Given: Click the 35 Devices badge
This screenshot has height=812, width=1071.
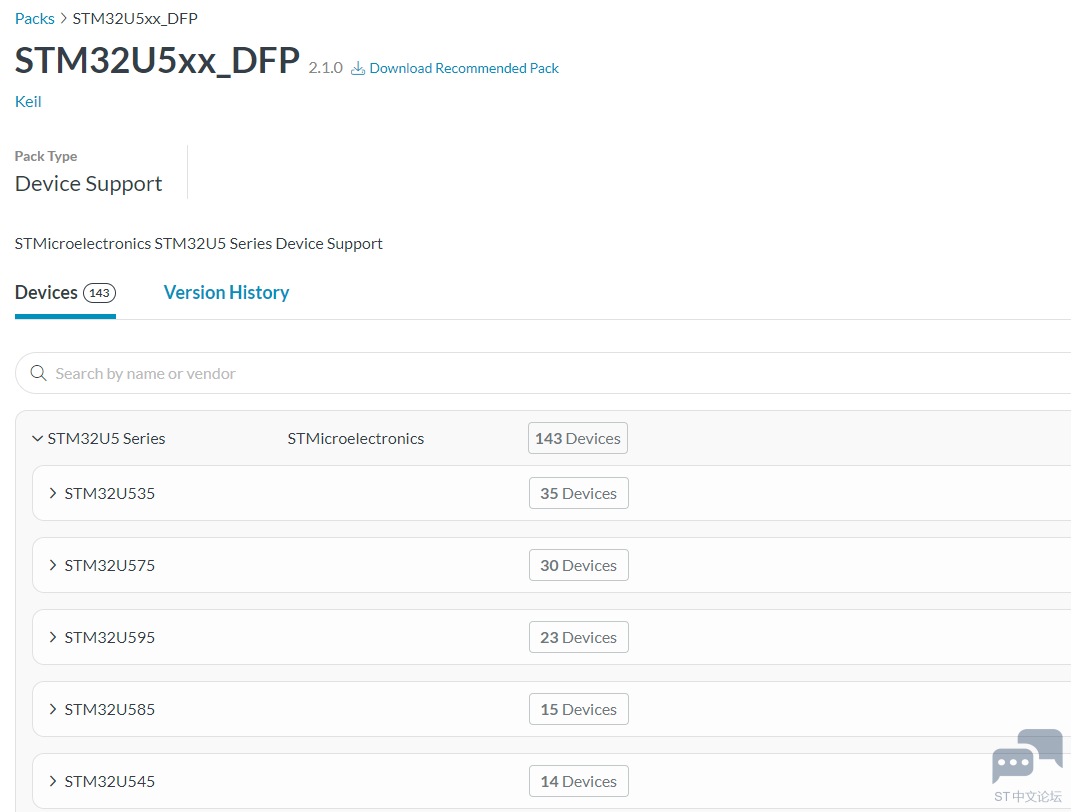Looking at the screenshot, I should click(x=579, y=493).
